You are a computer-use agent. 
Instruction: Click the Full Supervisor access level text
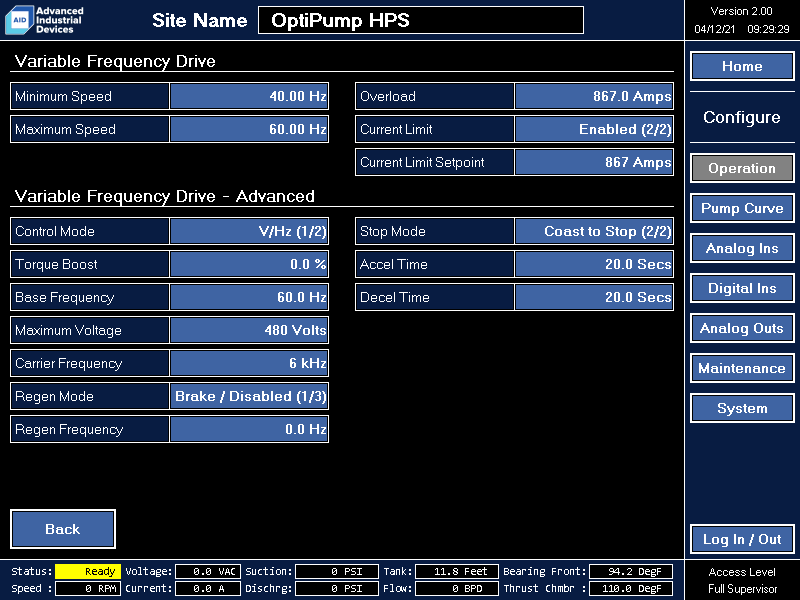pyautogui.click(x=742, y=589)
